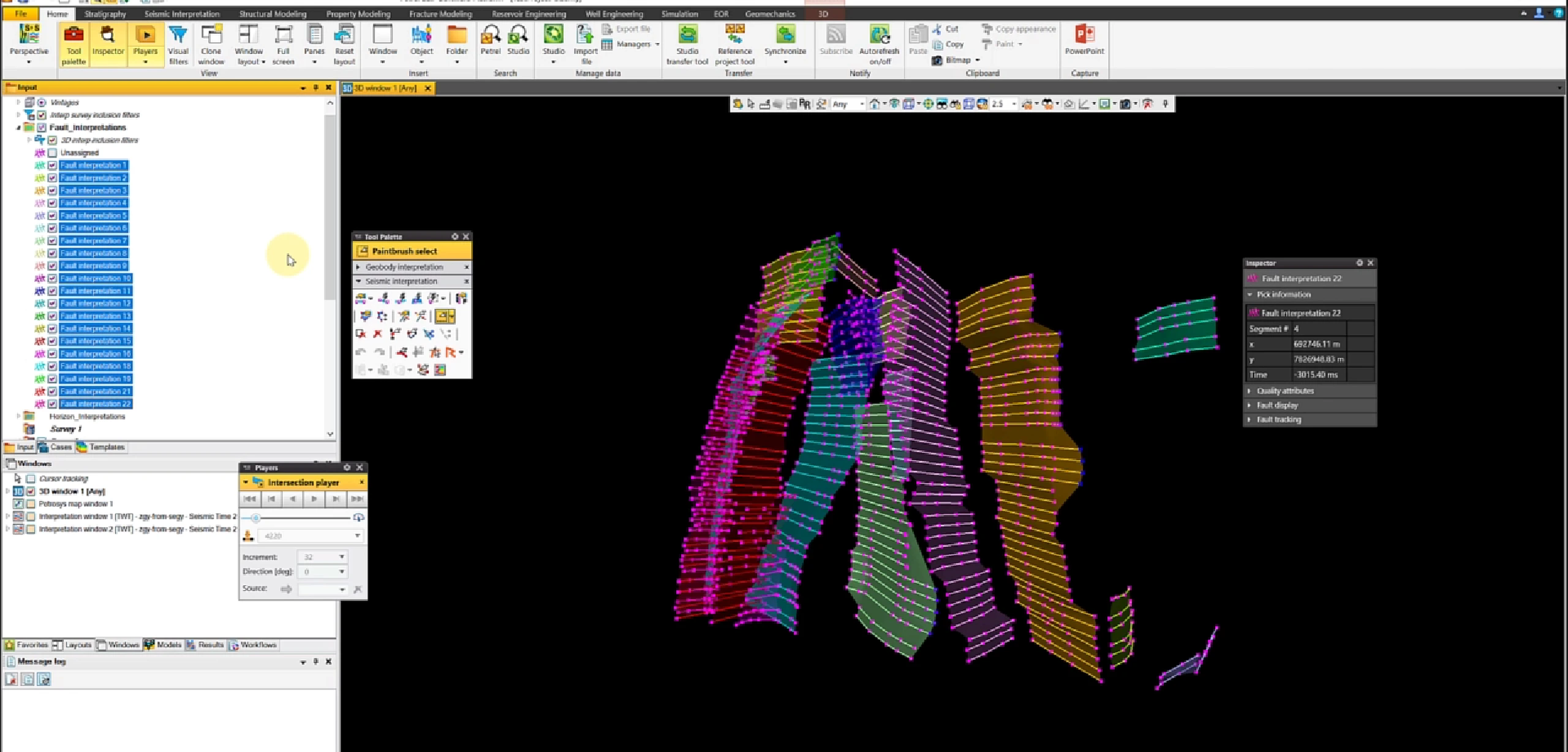Toggle Autorefresh on/off
Viewport: 1568px width, 752px height.
pyautogui.click(x=880, y=44)
